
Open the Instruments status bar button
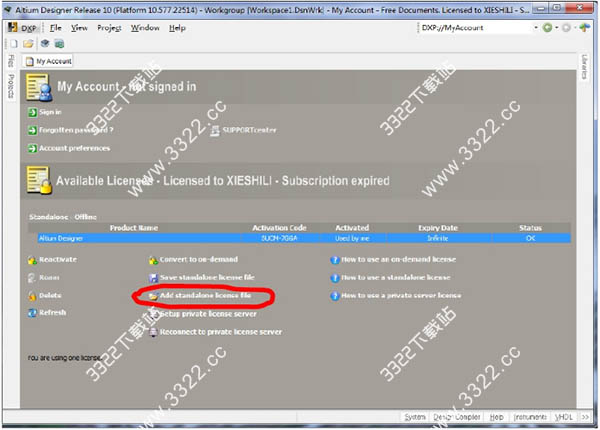click(530, 417)
